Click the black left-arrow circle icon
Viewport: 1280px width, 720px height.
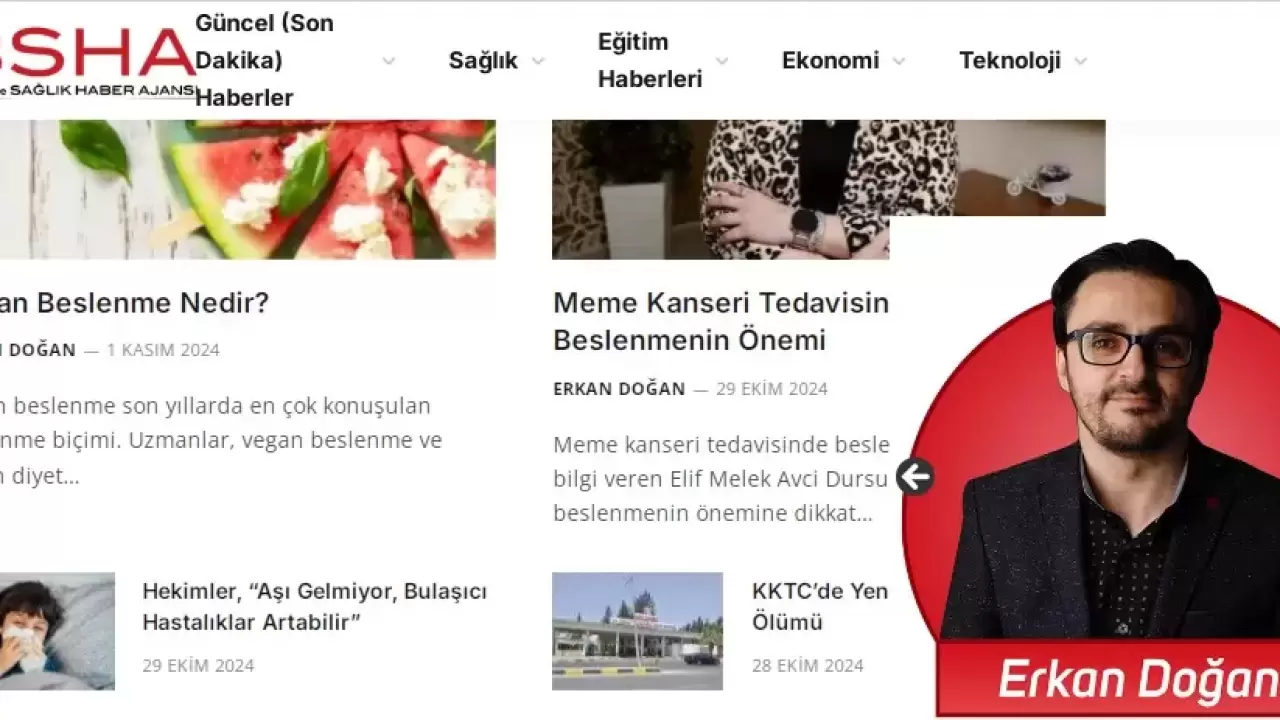click(x=914, y=477)
